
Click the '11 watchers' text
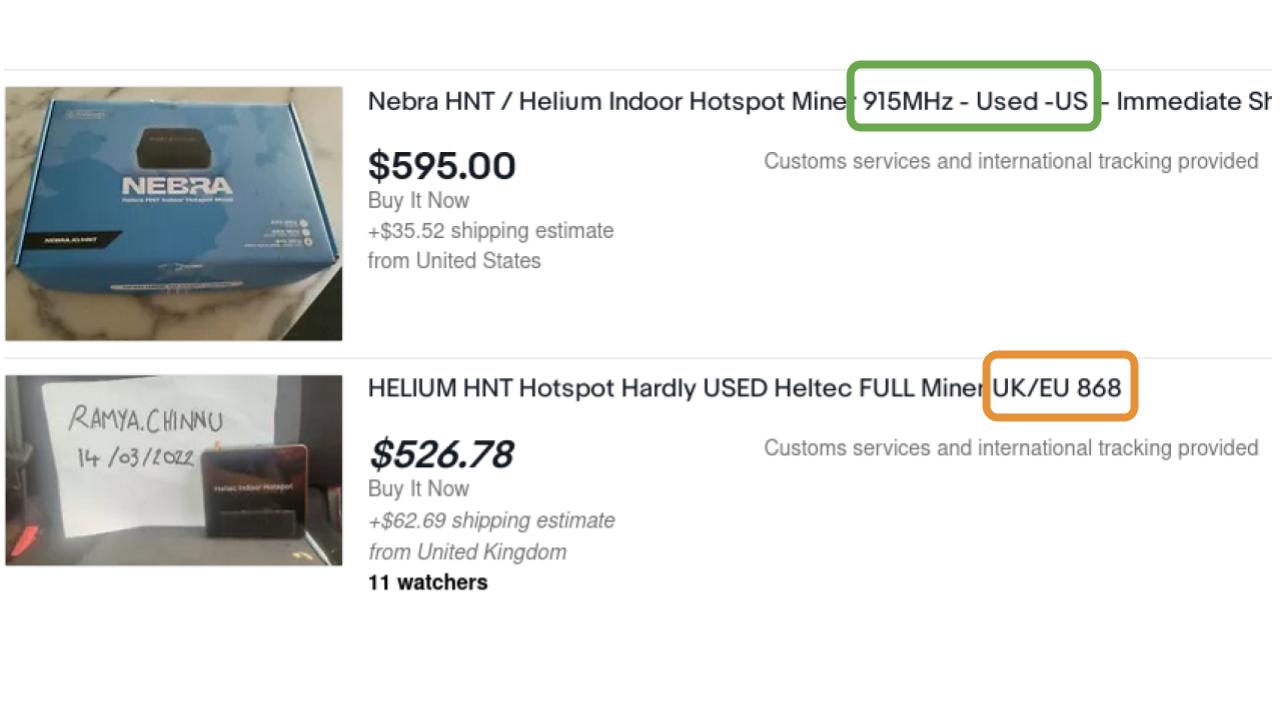click(428, 582)
